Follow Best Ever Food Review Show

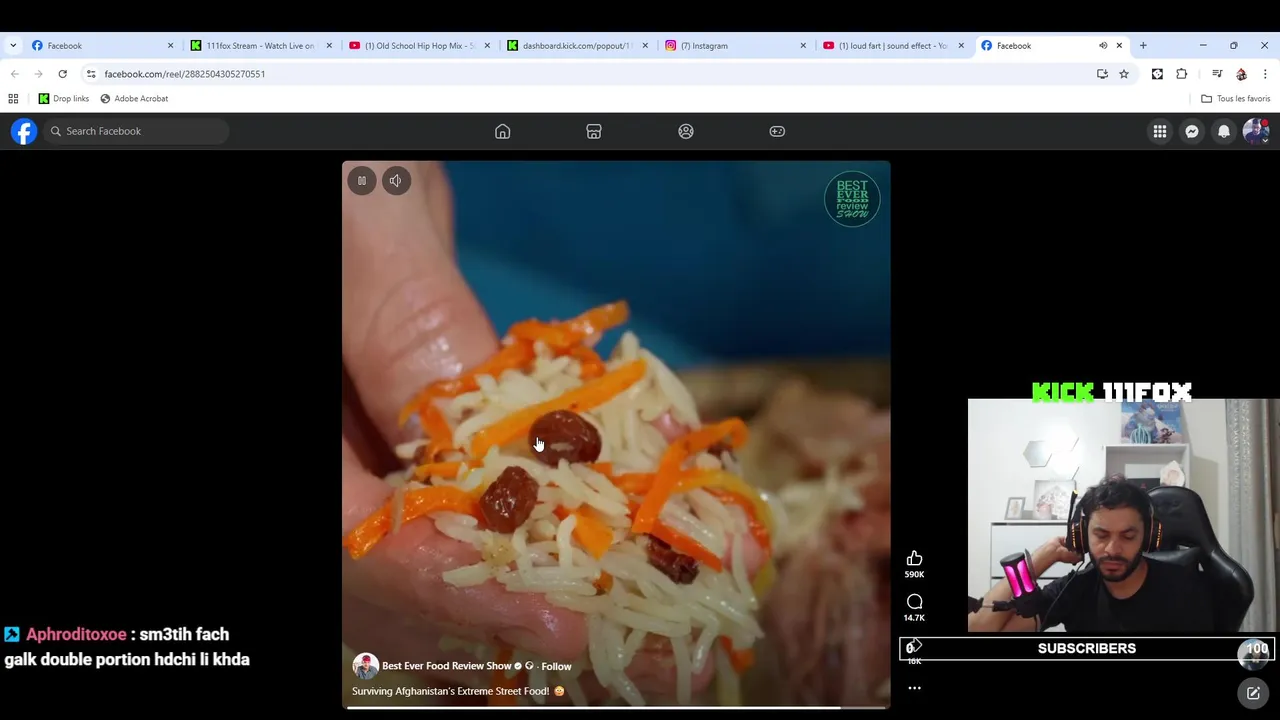tap(556, 666)
